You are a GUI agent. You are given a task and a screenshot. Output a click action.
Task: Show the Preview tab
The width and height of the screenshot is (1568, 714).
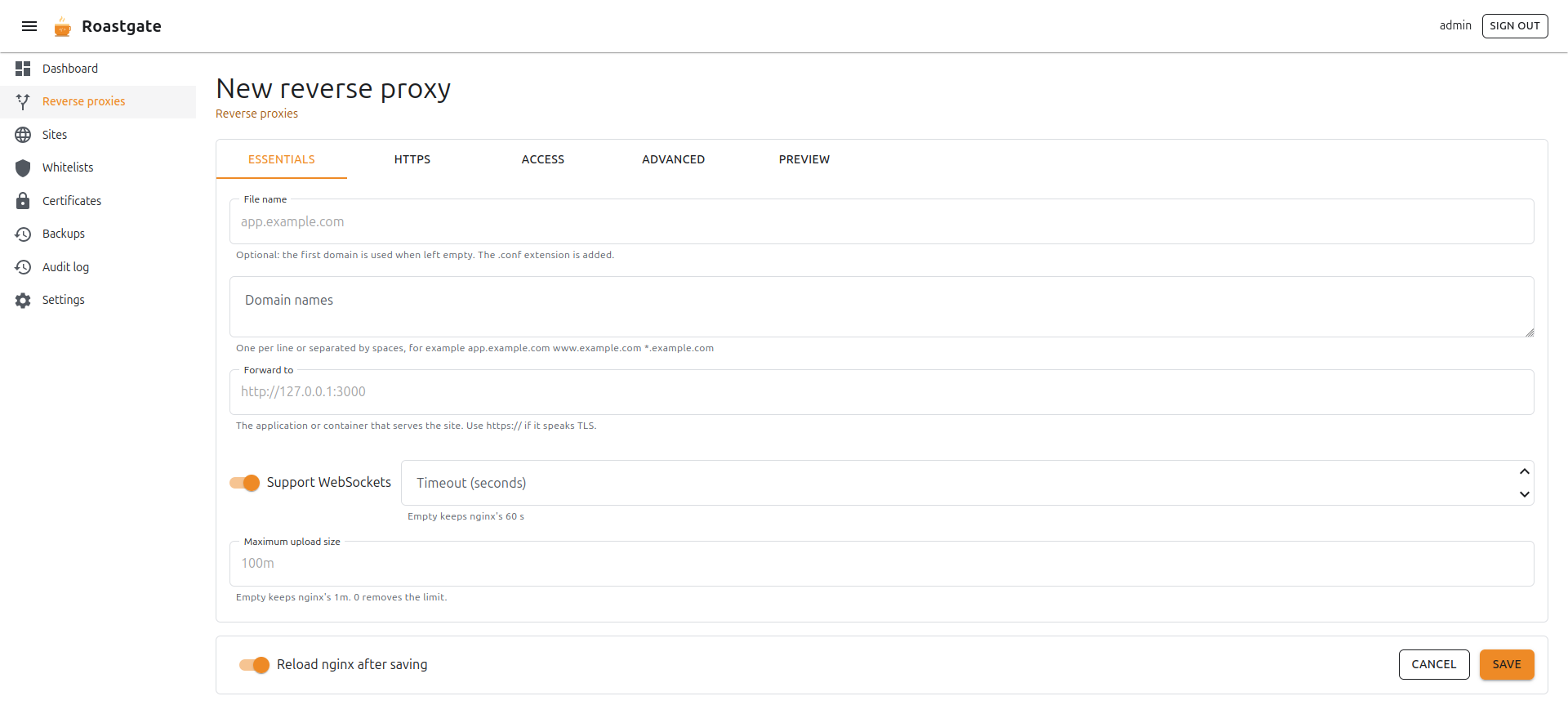(804, 159)
